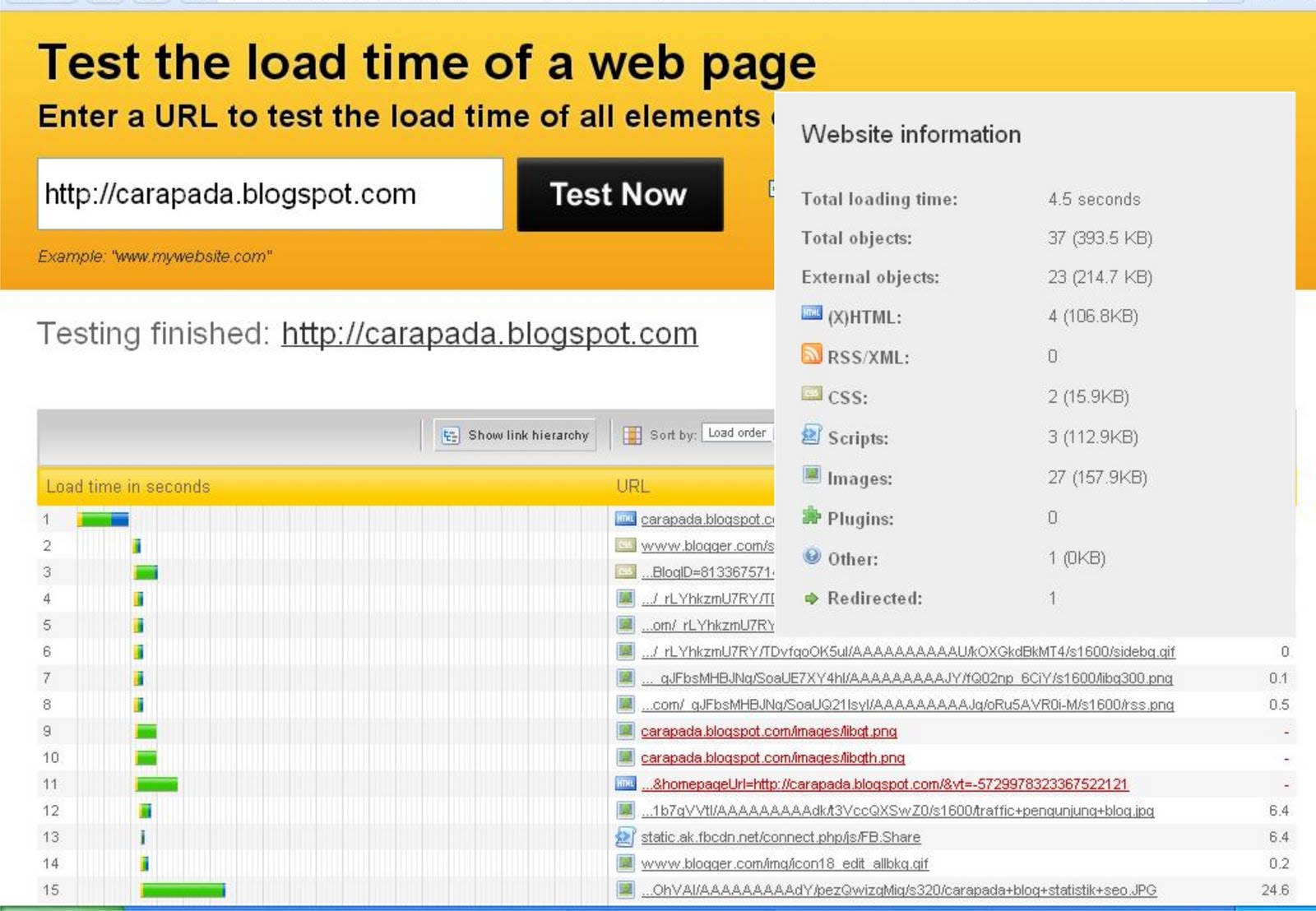Click the HTML icon beside the homepageUrl link
Image resolution: width=1316 pixels, height=911 pixels.
(x=625, y=784)
